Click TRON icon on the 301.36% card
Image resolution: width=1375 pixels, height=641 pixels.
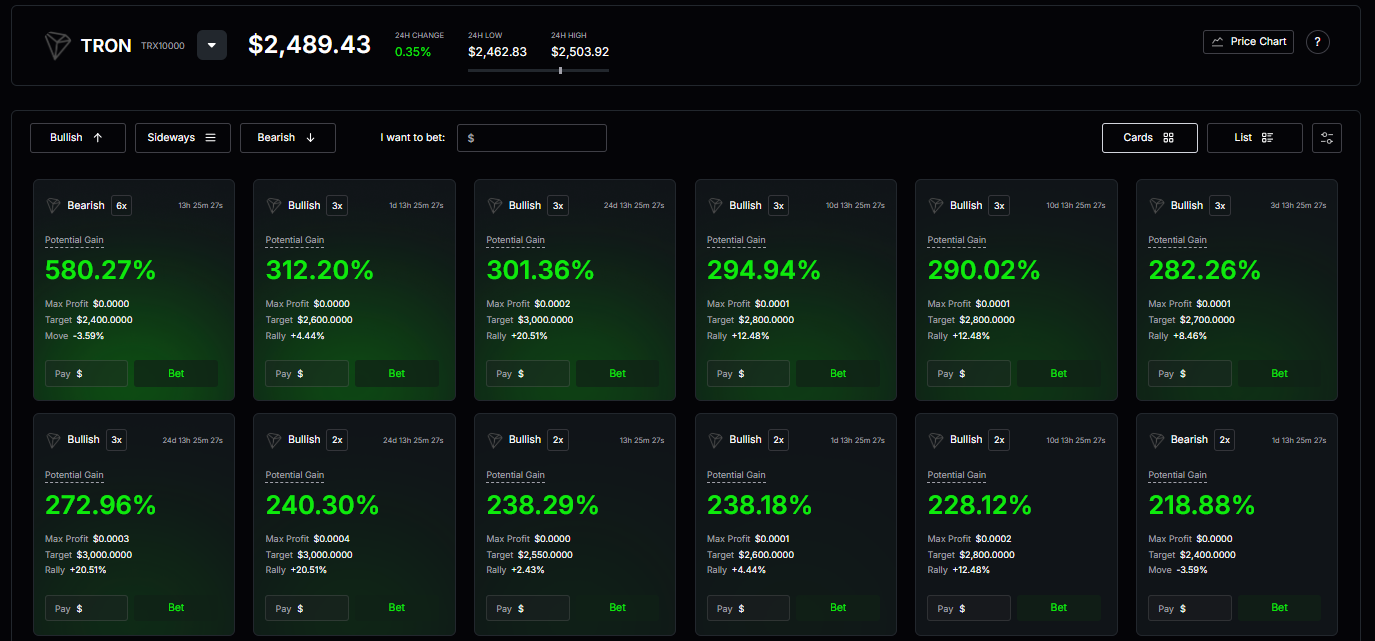point(495,205)
